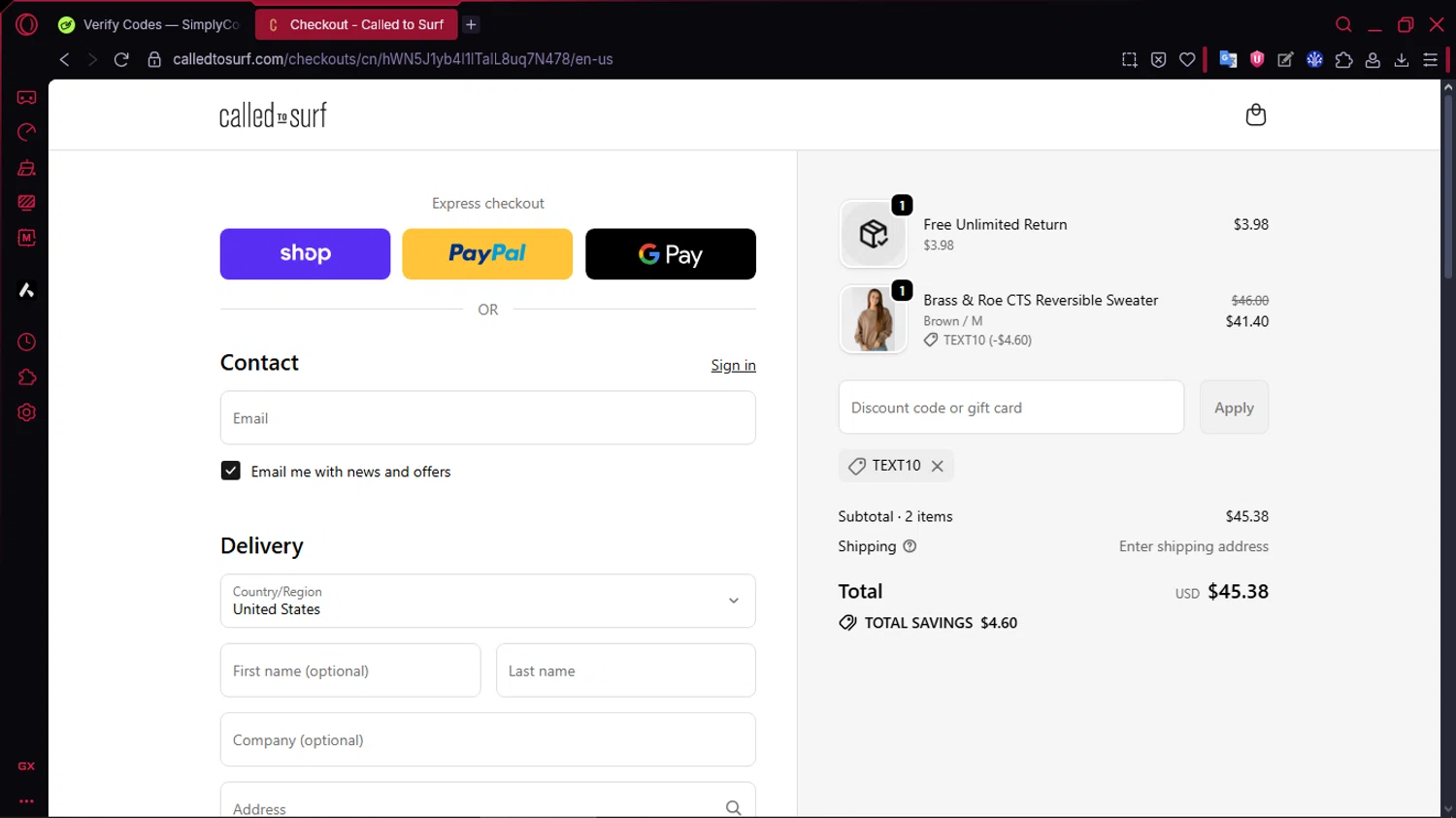Screen dimensions: 1456x818
Task: Pay with Shop Pay button
Action: 305,254
